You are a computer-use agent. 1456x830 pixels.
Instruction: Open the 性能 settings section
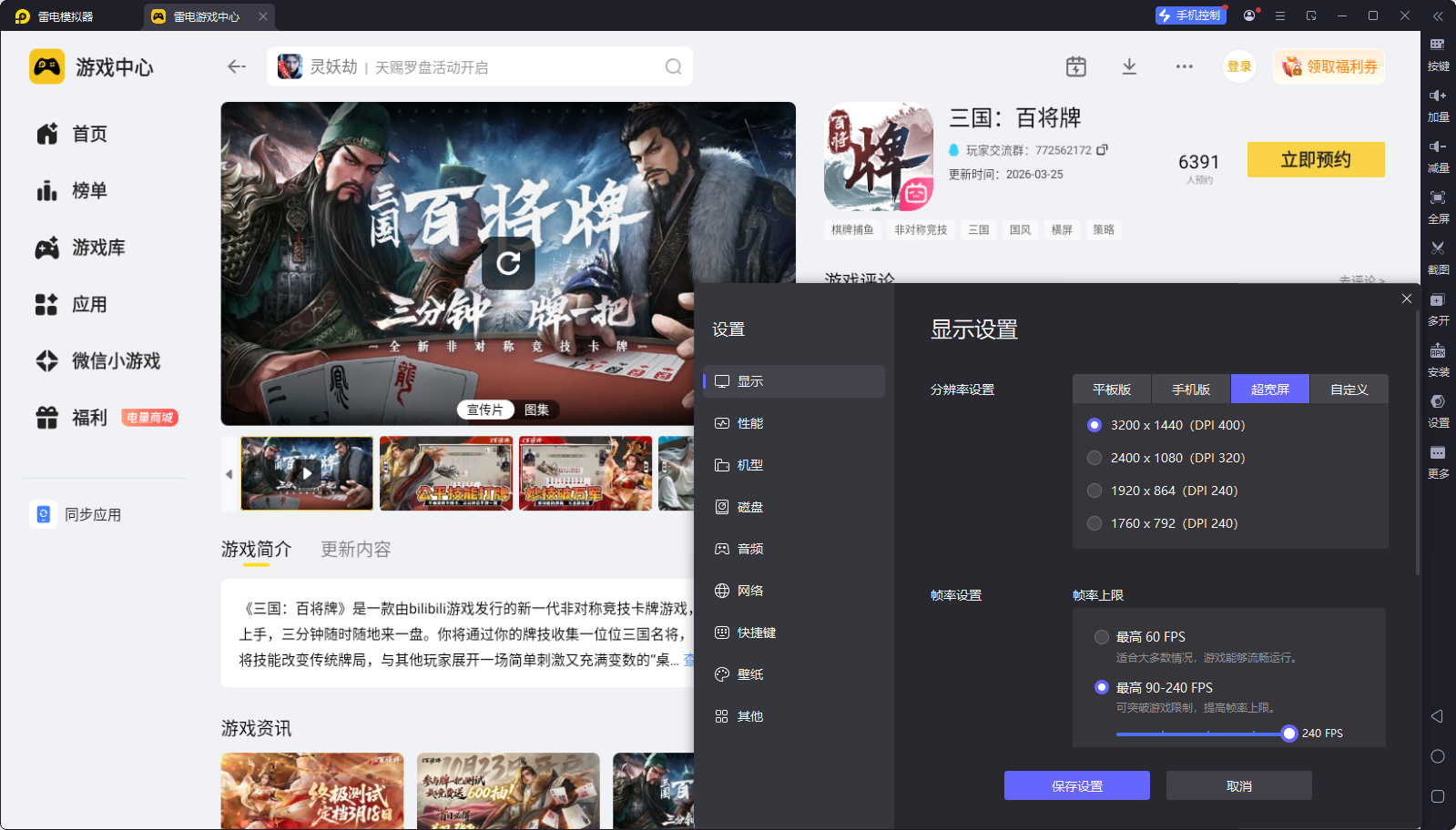750,423
